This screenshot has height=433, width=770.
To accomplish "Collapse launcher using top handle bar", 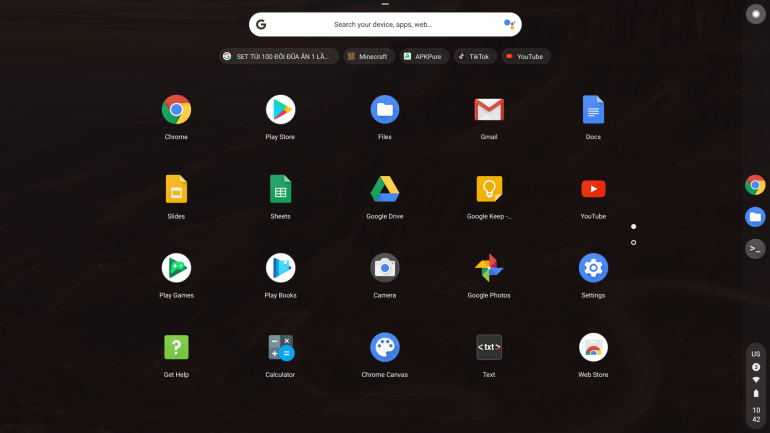I will [385, 4].
